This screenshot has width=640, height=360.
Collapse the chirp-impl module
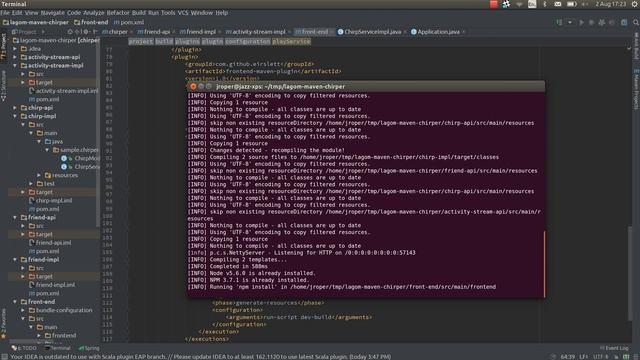tap(15, 116)
